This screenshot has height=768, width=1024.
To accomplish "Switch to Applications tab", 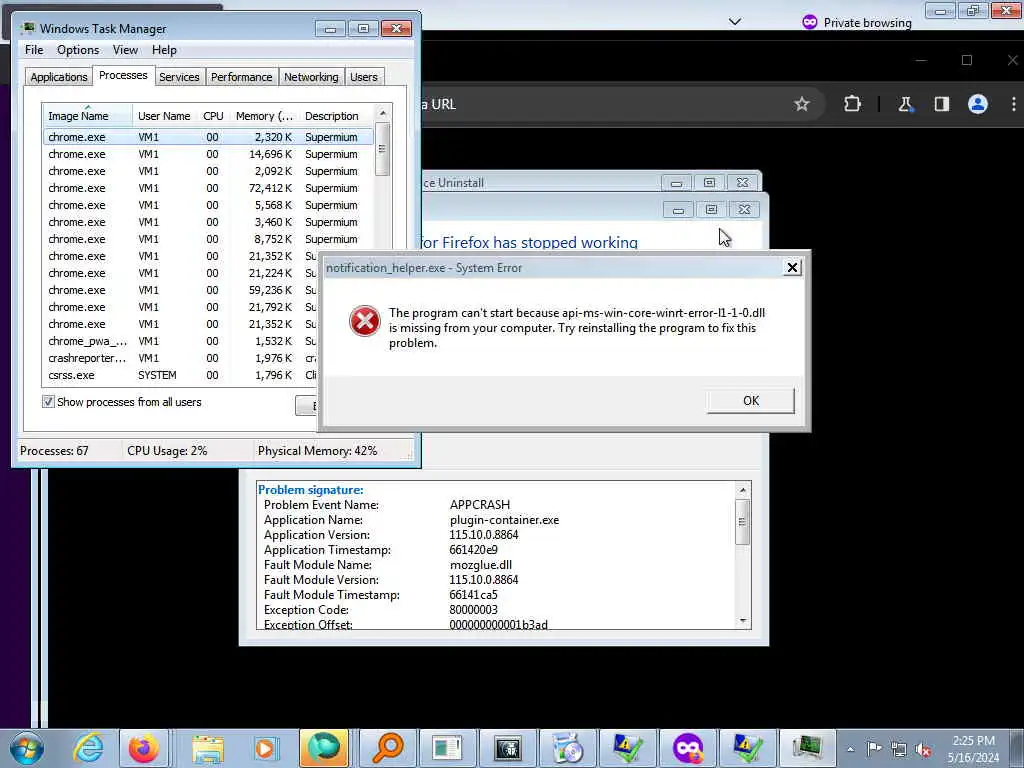I will (59, 77).
